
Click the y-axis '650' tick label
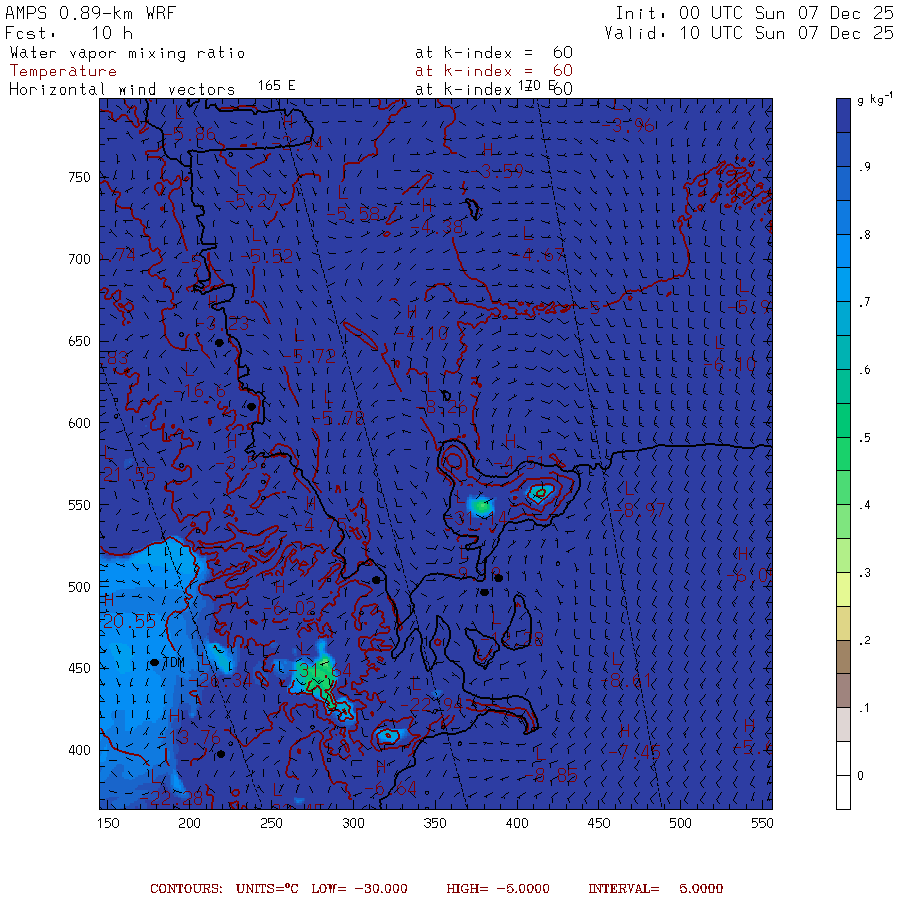[x=80, y=342]
